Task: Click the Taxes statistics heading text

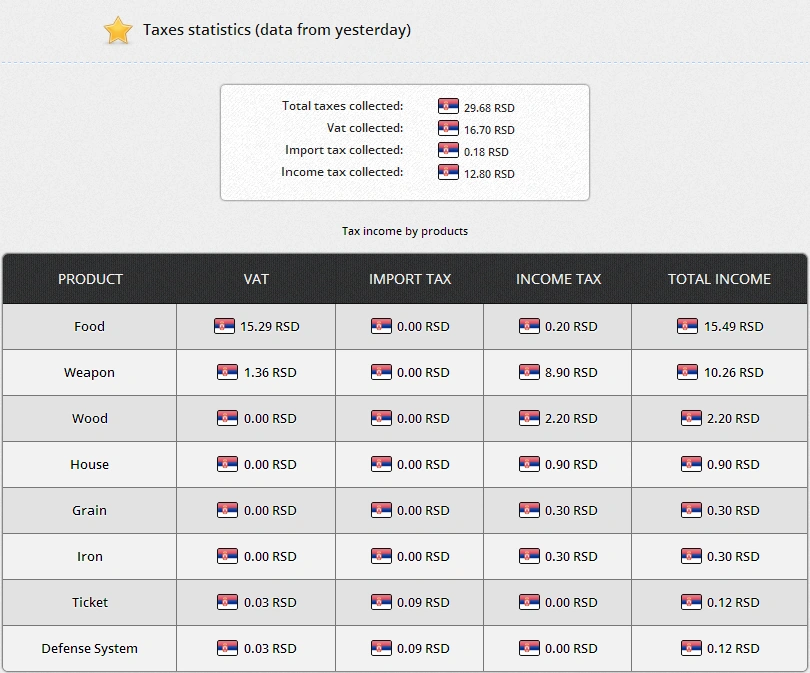Action: (x=277, y=30)
